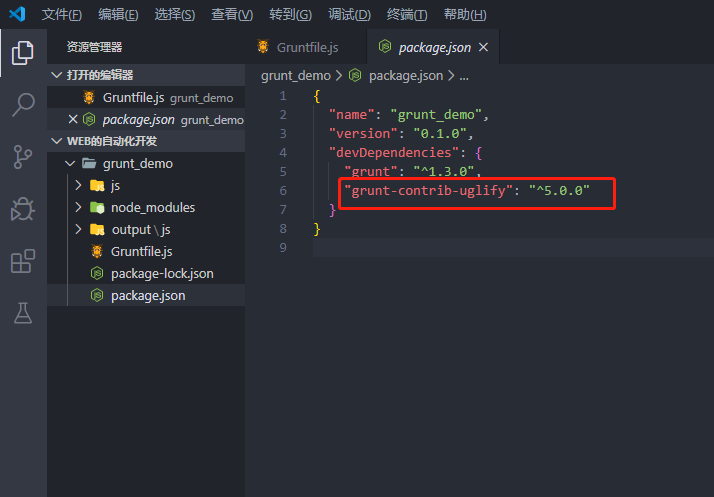Image resolution: width=714 pixels, height=497 pixels.
Task: Select the package.json editor tab
Action: coord(433,47)
